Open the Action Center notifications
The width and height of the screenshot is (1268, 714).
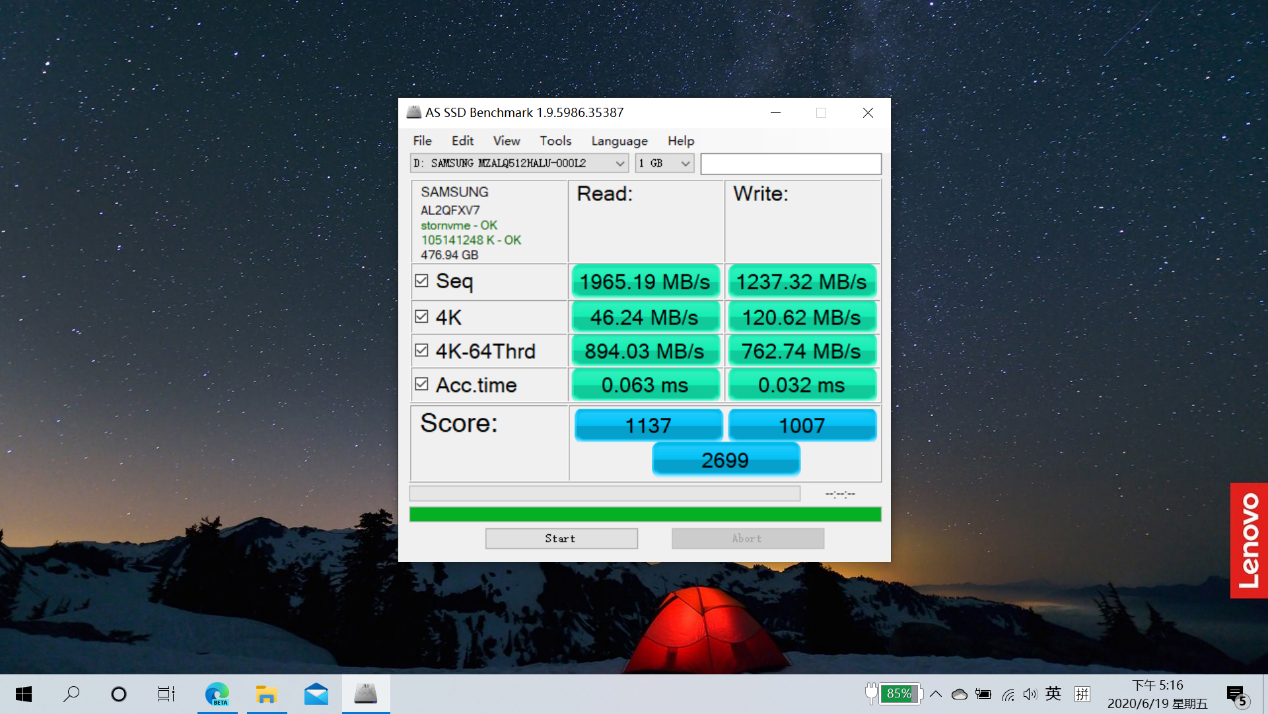[1237, 694]
